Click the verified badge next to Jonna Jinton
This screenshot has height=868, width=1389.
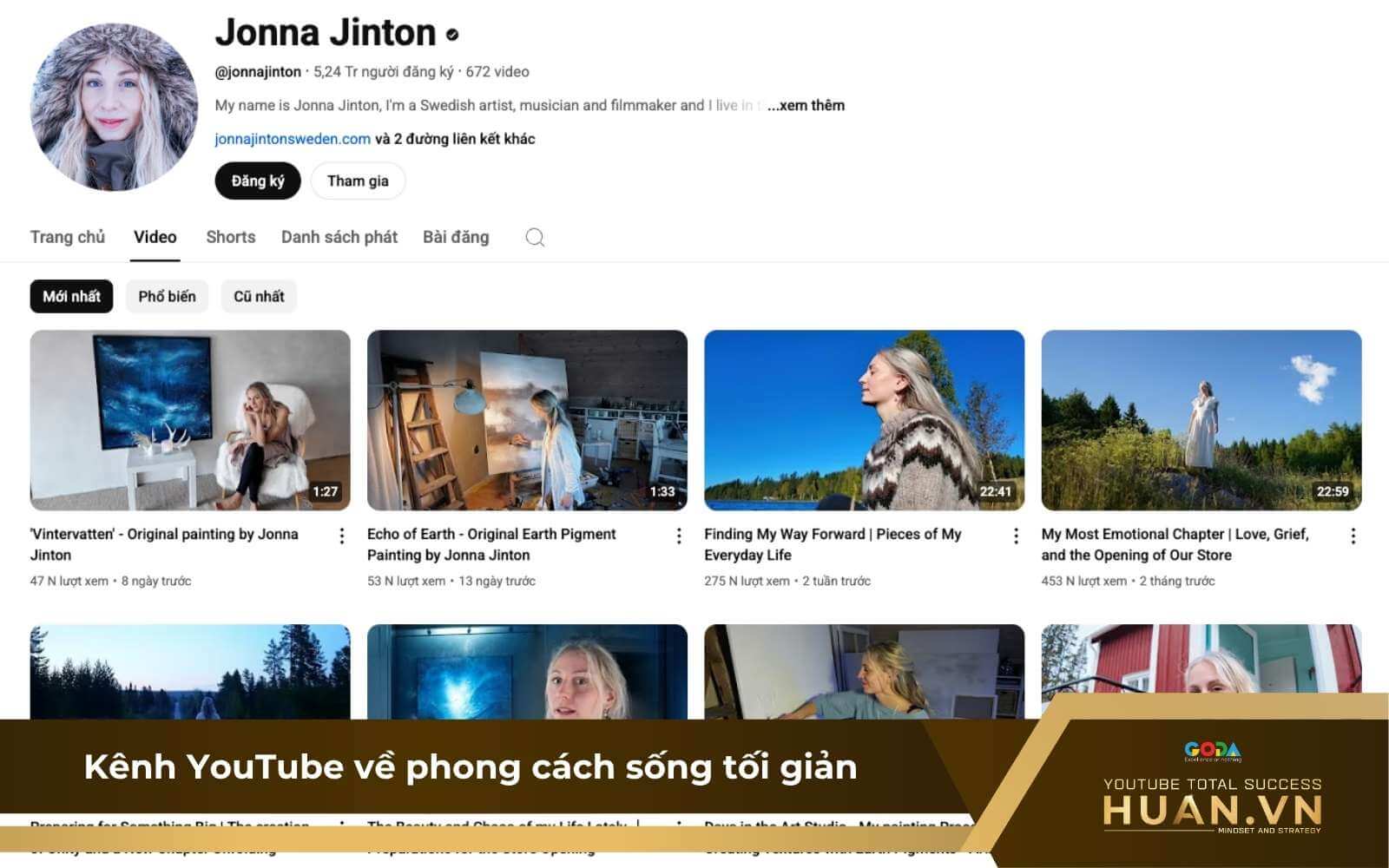click(451, 36)
